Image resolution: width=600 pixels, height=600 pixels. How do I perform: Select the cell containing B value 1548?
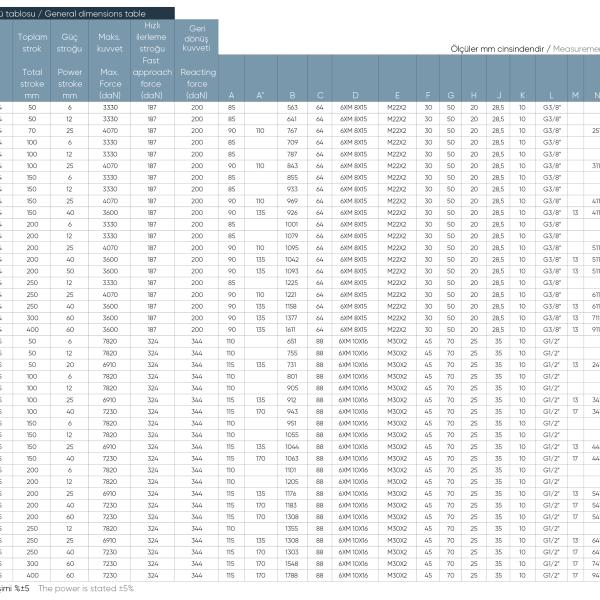[x=292, y=564]
